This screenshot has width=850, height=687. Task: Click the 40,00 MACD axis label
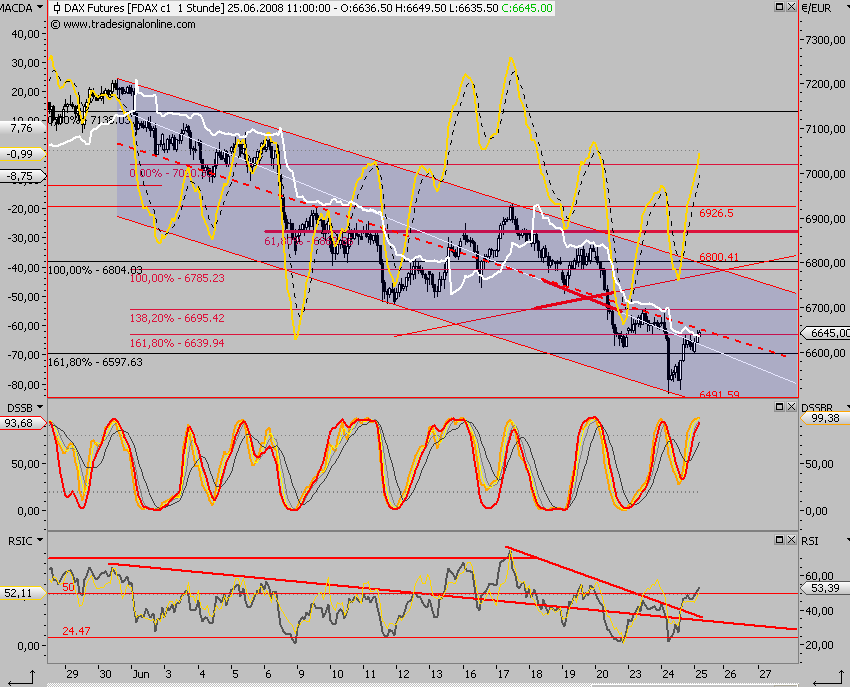click(x=25, y=34)
